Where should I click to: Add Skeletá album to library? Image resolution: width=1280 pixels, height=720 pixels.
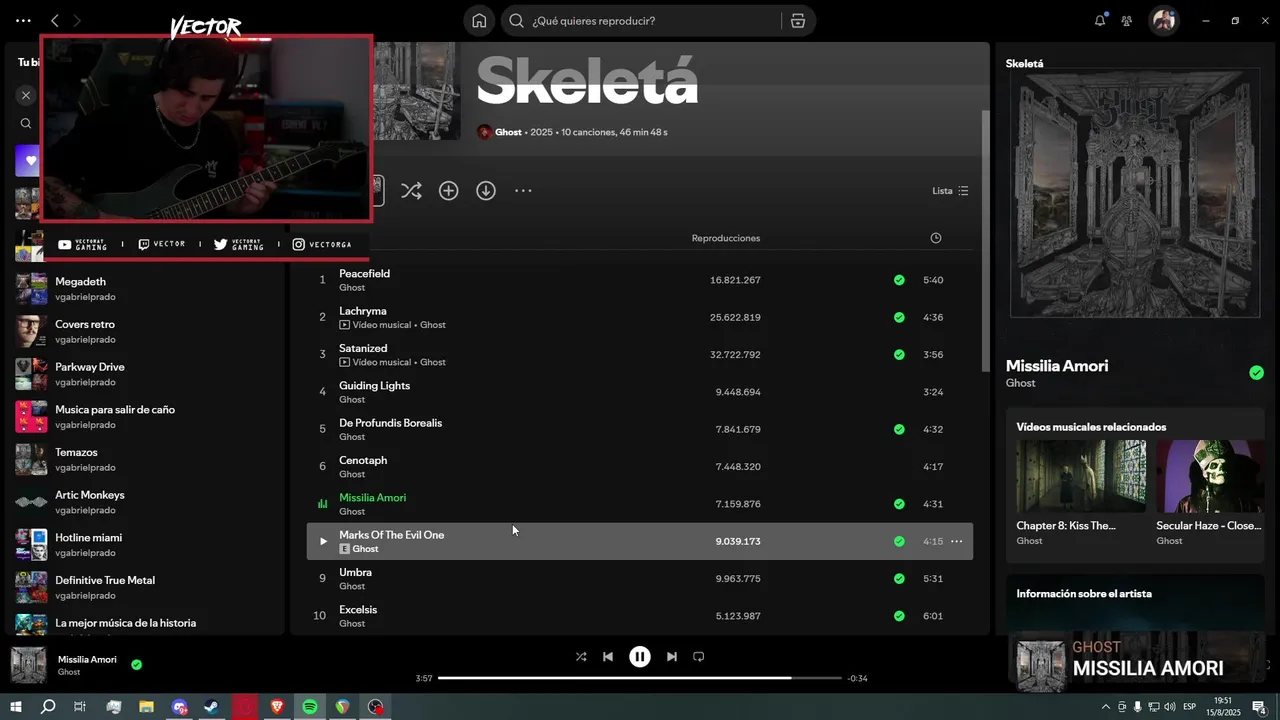(x=449, y=190)
